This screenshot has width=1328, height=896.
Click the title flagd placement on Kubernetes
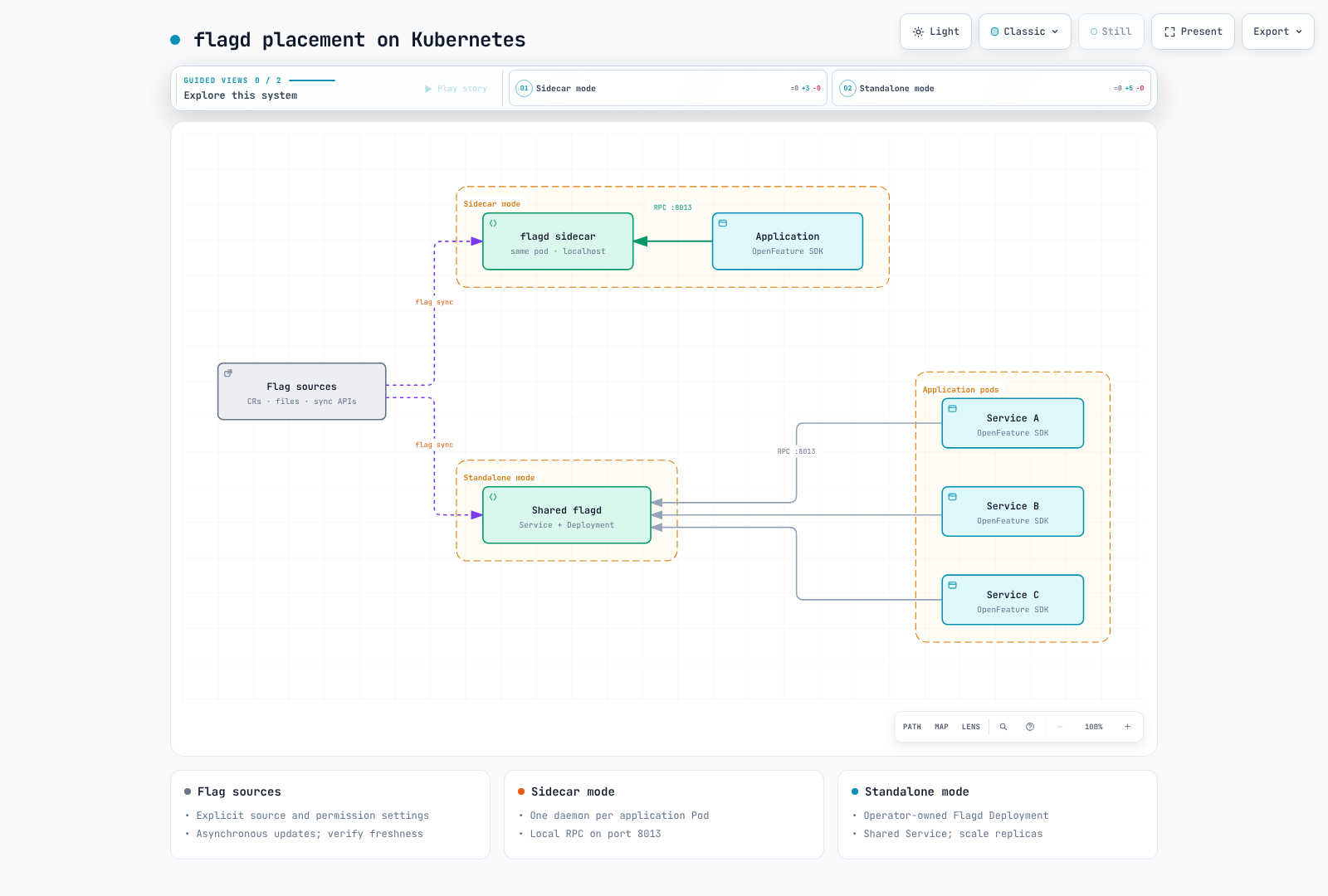359,40
